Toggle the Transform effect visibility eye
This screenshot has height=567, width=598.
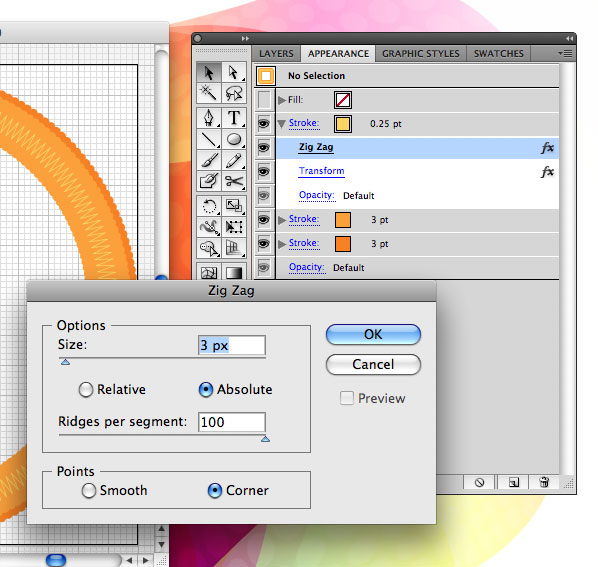tap(264, 172)
